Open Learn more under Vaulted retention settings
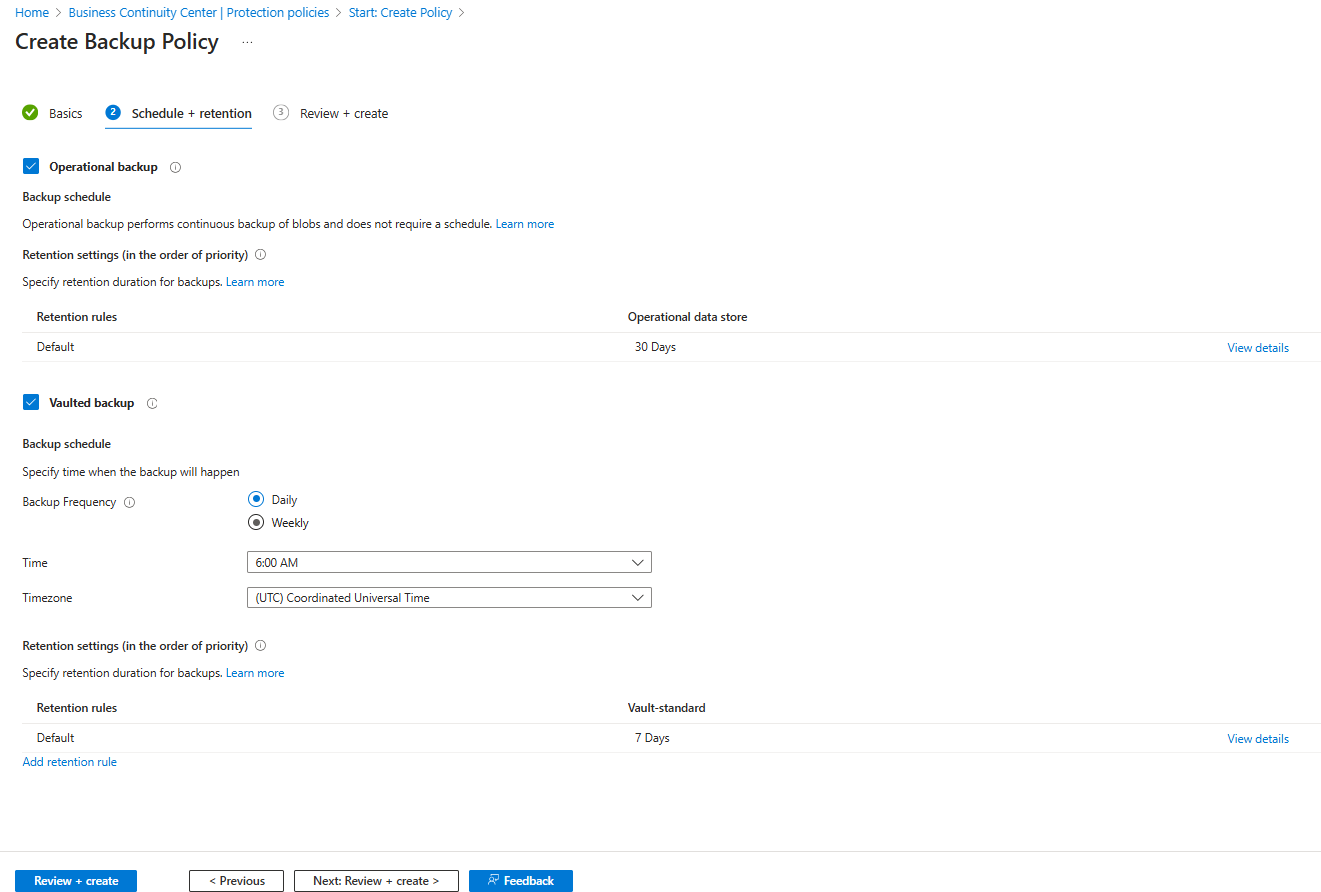The image size is (1321, 892). tap(255, 673)
